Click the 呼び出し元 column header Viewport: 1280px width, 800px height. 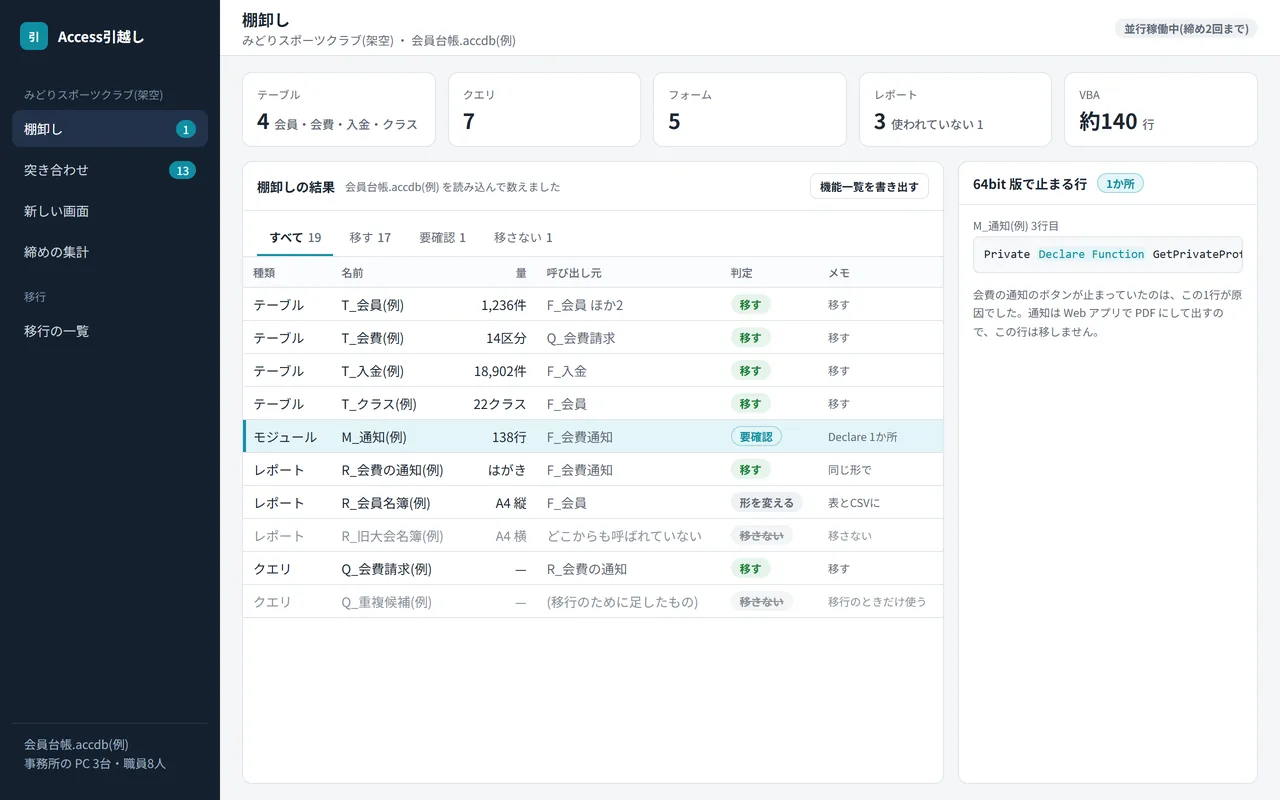pyautogui.click(x=574, y=273)
